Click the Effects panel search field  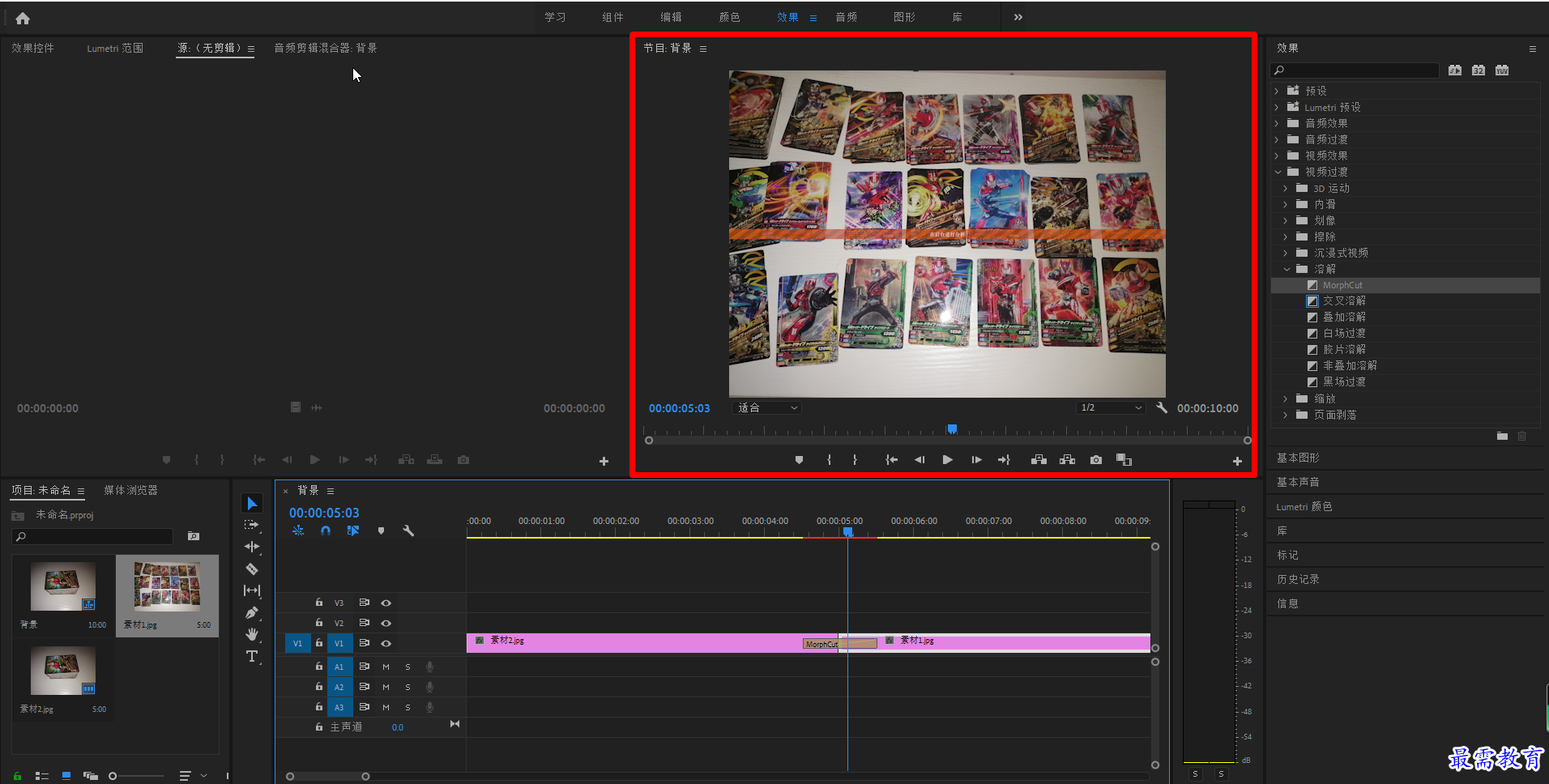[1355, 70]
